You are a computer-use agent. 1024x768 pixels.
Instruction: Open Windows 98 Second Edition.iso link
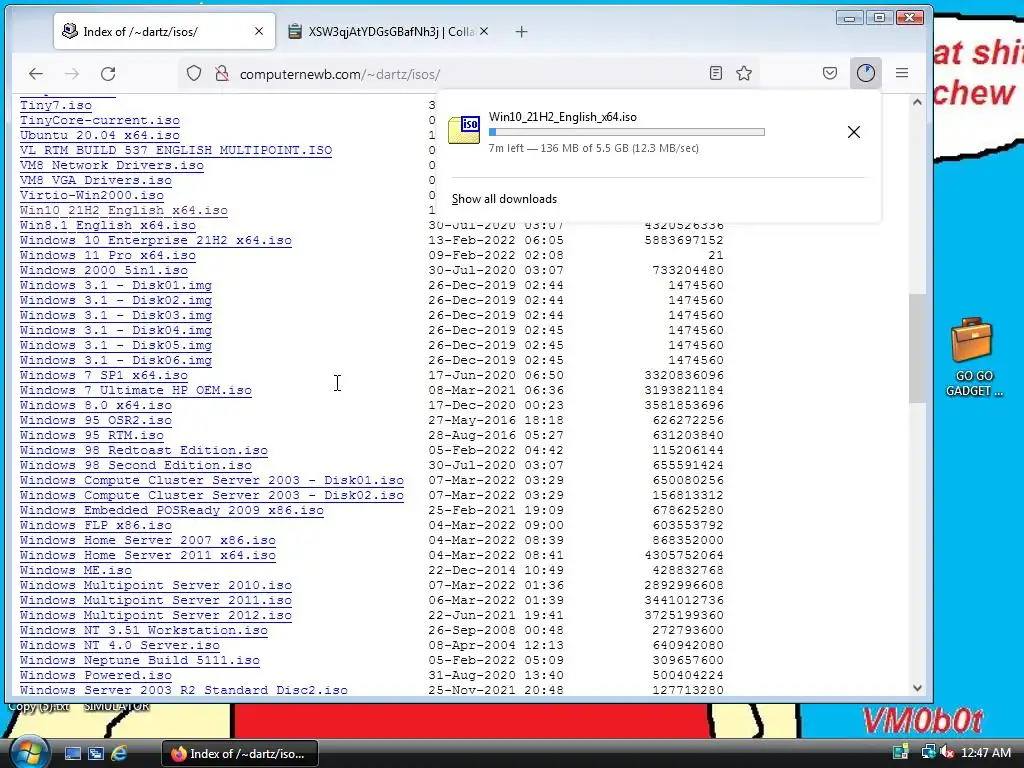coord(136,466)
